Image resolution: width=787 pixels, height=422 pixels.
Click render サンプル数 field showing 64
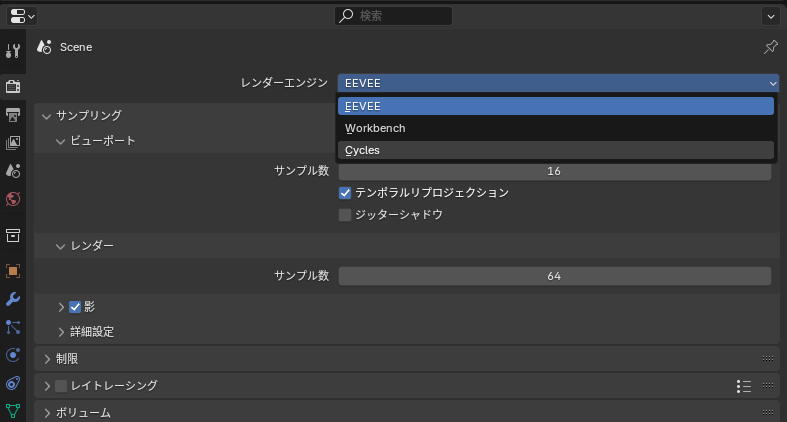pos(555,276)
